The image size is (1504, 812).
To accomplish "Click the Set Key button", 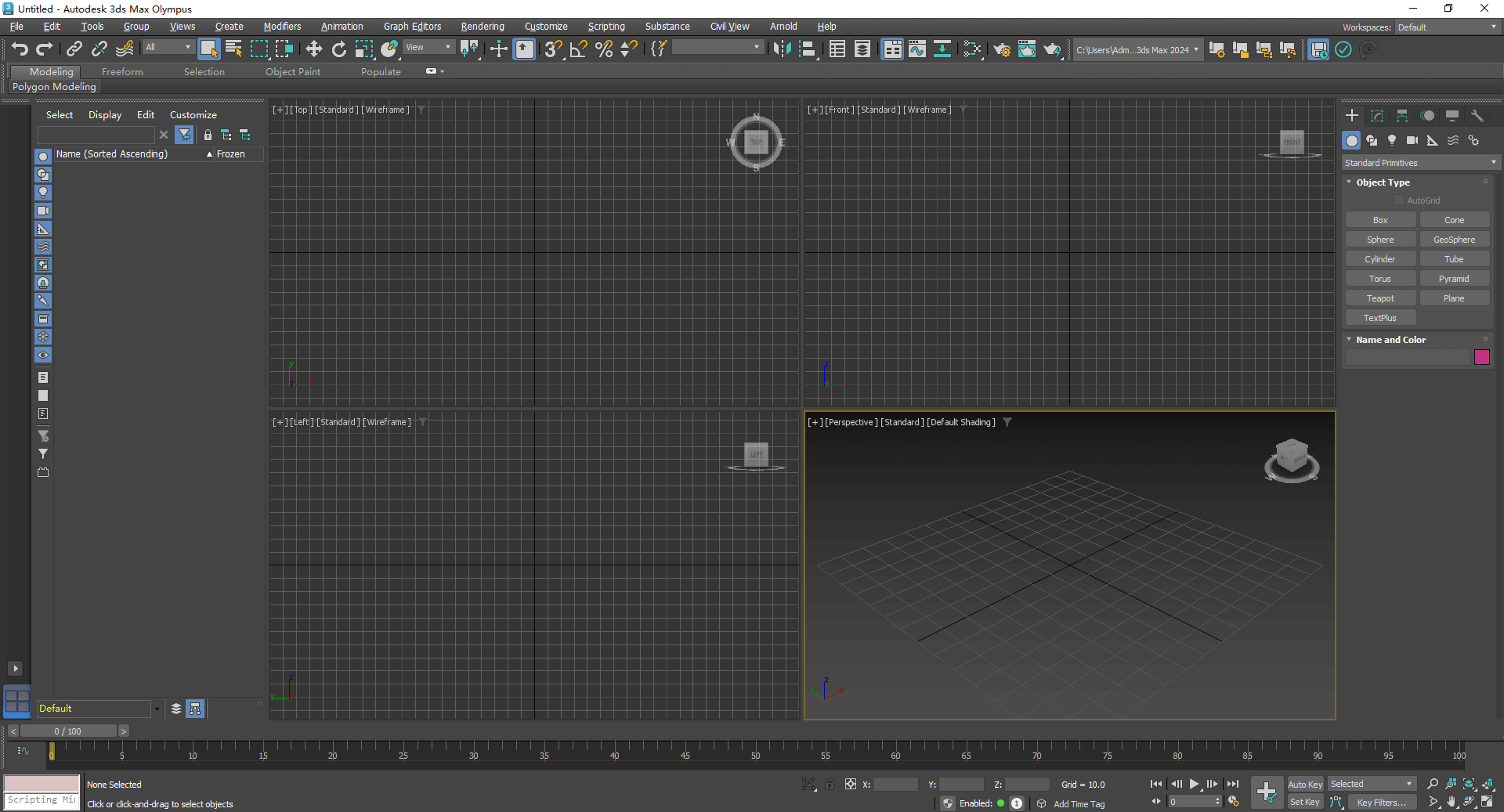I will 1304,802.
